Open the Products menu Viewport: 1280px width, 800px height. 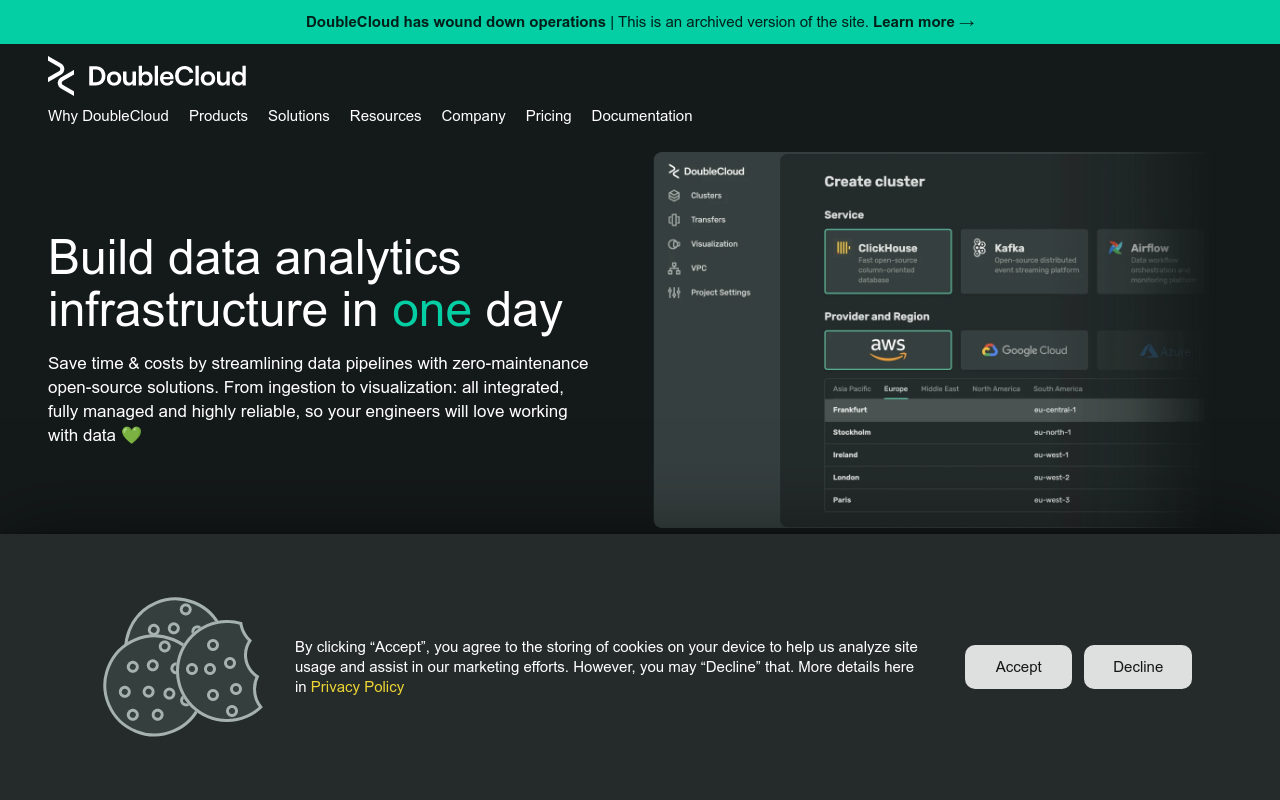[x=218, y=116]
